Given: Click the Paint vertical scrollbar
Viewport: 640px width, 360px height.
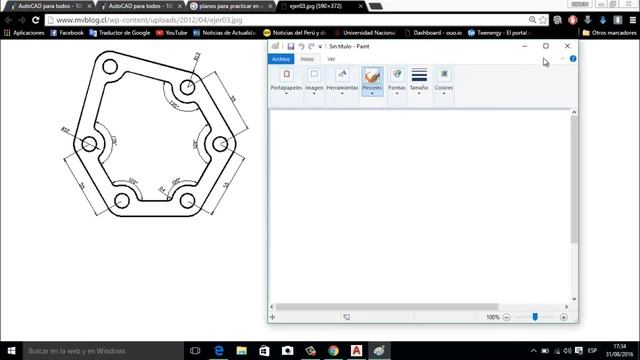Looking at the screenshot, I should [574, 180].
